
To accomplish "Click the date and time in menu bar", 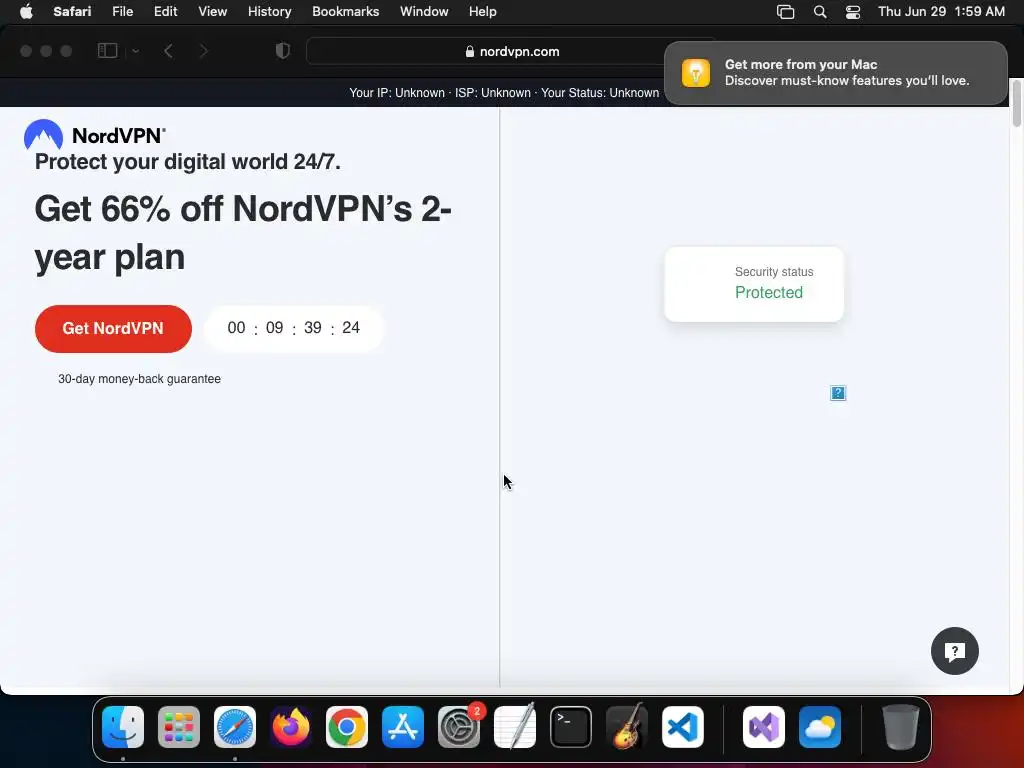I will (x=941, y=12).
